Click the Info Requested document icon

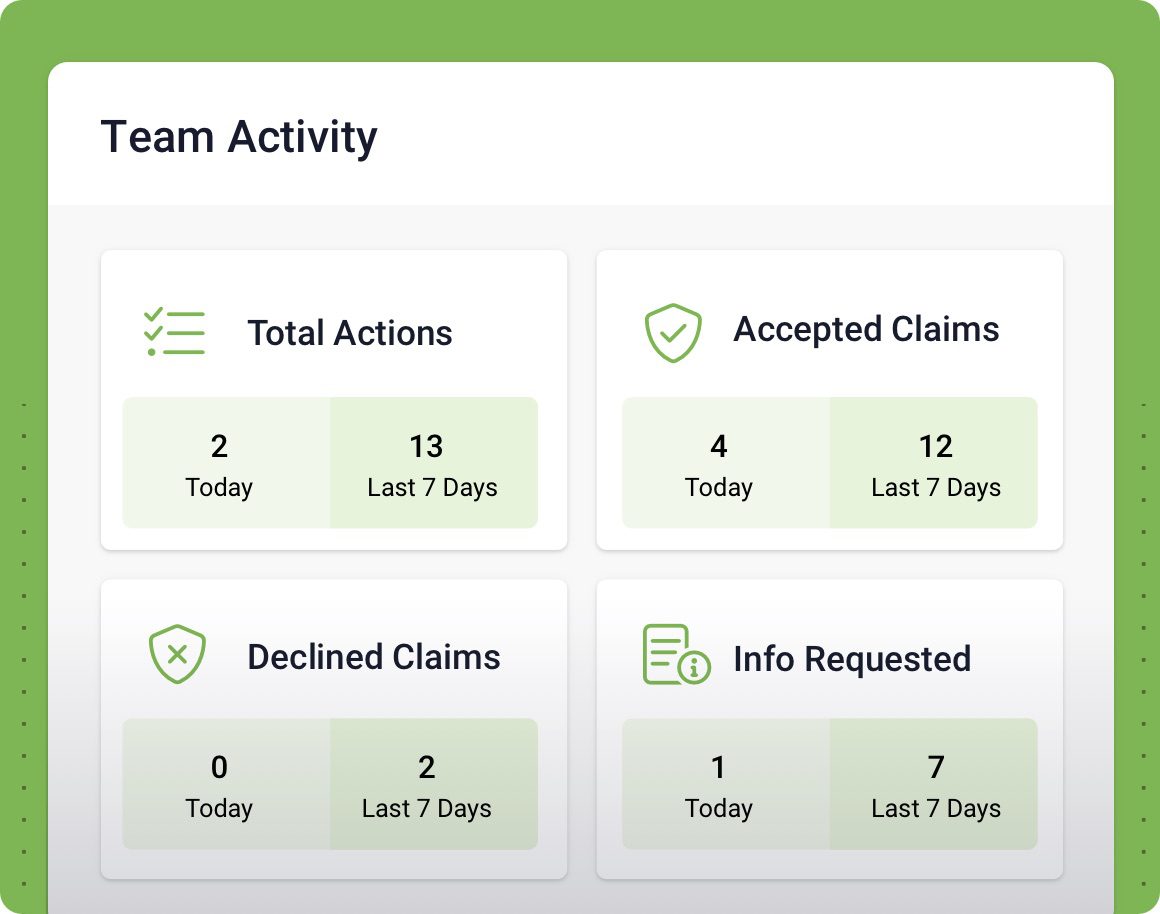tap(676, 654)
